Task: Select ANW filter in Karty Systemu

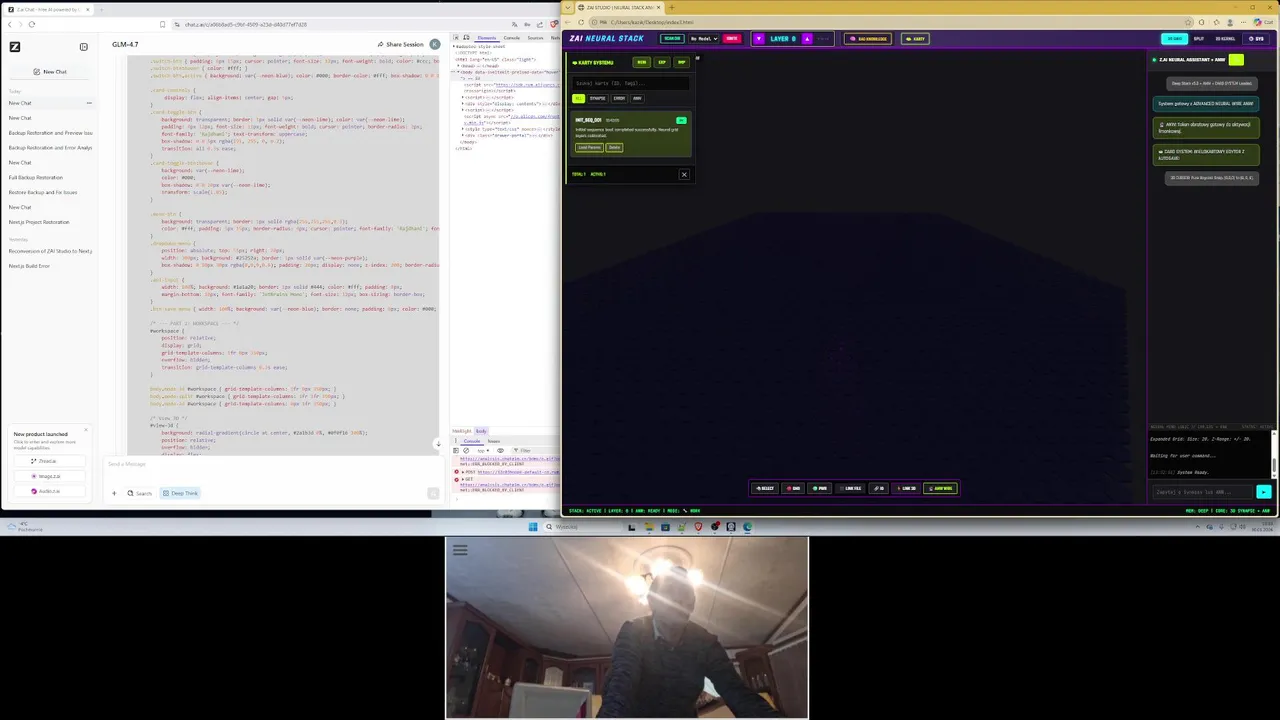Action: (637, 98)
